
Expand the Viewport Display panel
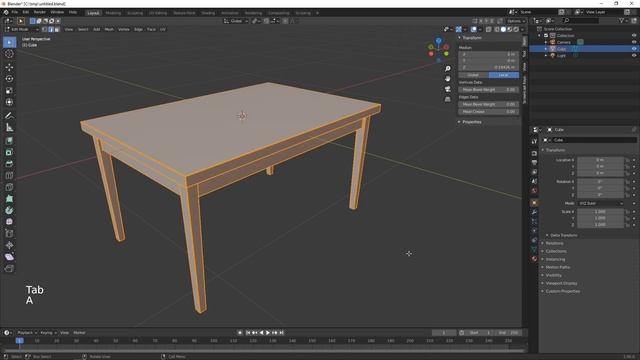click(x=561, y=283)
